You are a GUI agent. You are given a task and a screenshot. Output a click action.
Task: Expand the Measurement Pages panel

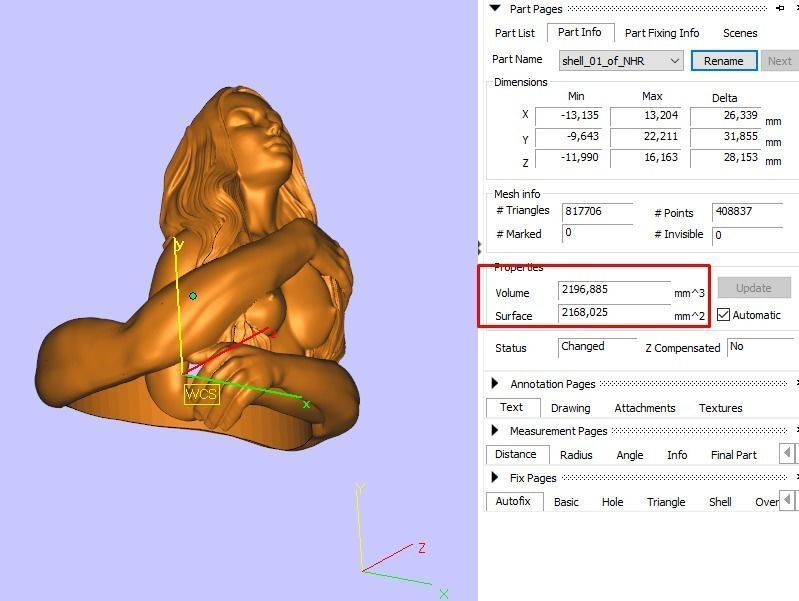pyautogui.click(x=494, y=430)
